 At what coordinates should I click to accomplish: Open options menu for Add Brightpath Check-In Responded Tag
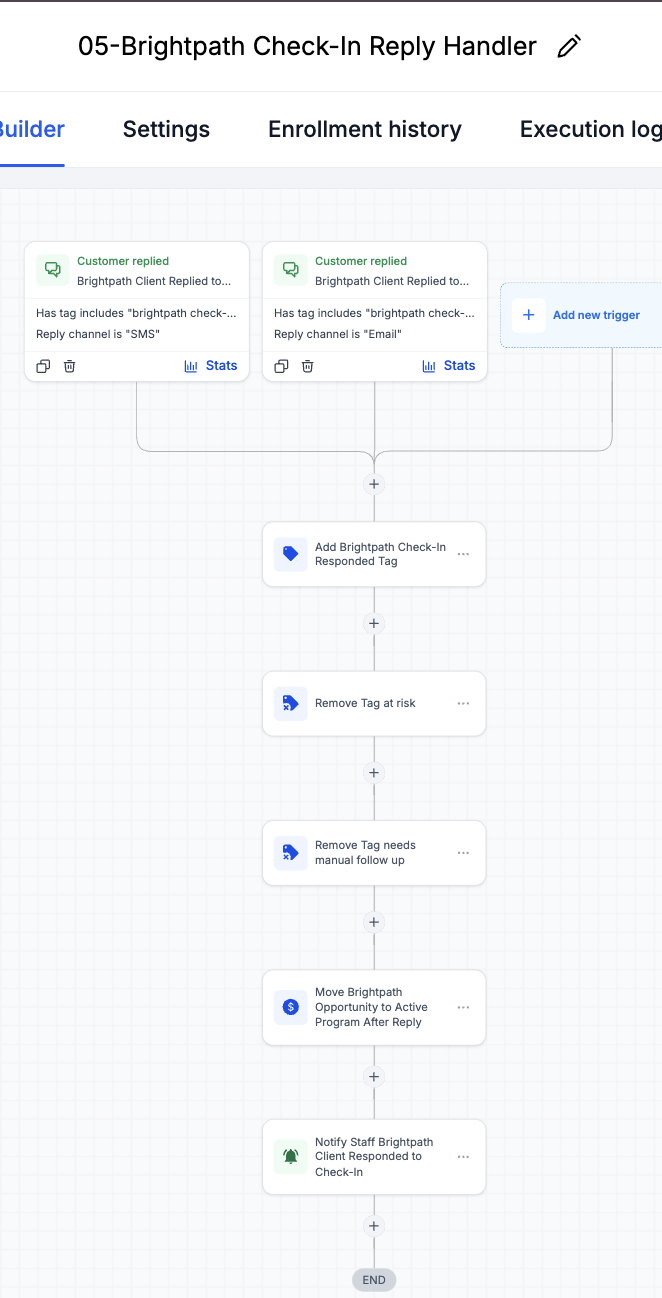pos(463,554)
